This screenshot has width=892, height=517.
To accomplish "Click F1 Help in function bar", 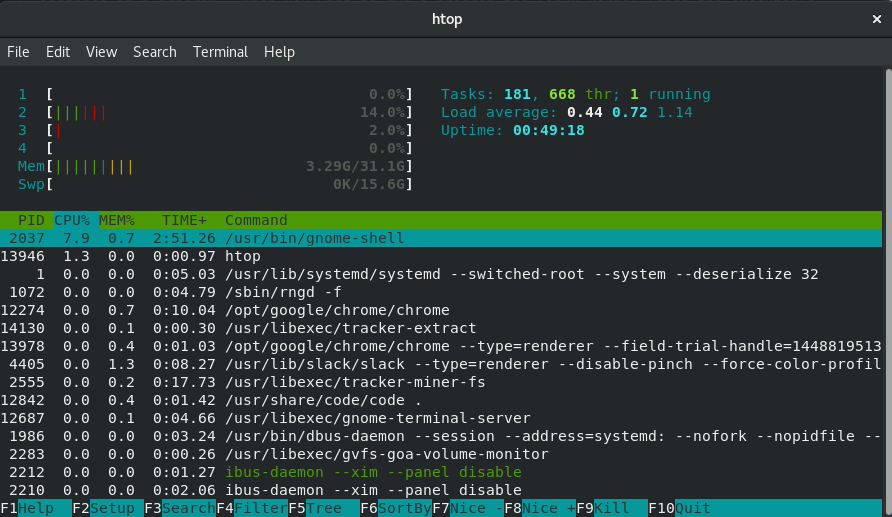I will tap(36, 508).
